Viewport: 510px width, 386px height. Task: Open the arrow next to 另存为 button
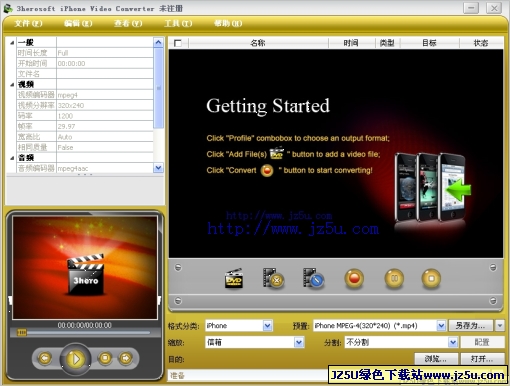pos(500,325)
